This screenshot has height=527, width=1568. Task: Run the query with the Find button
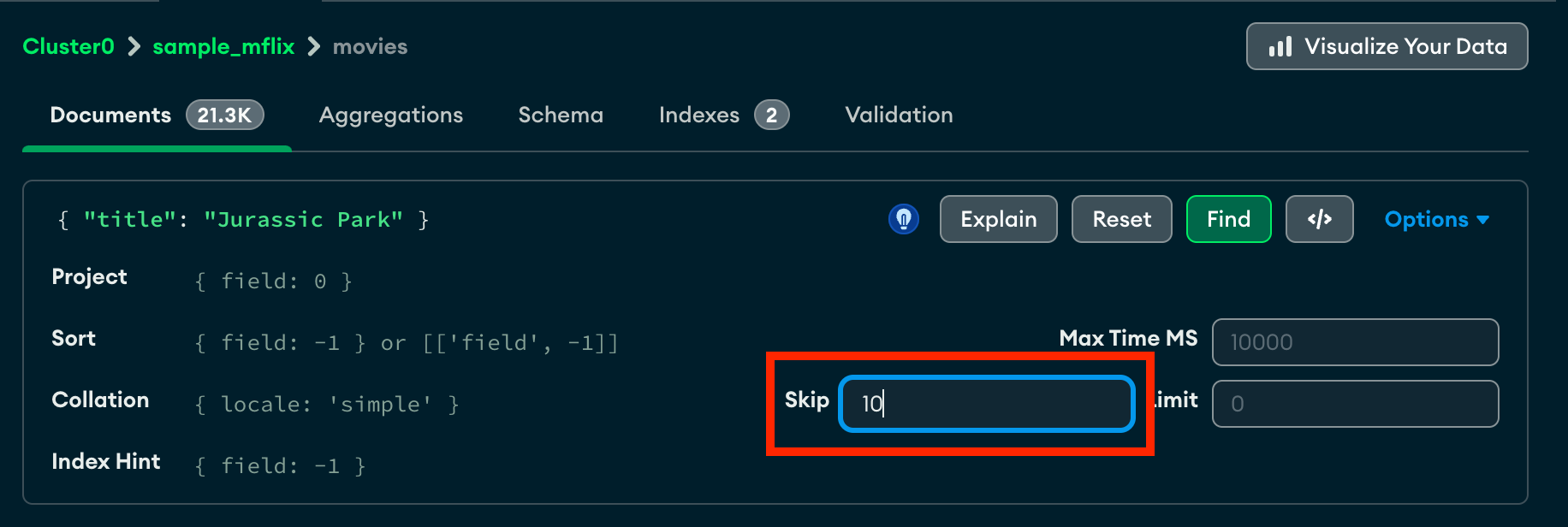1228,219
